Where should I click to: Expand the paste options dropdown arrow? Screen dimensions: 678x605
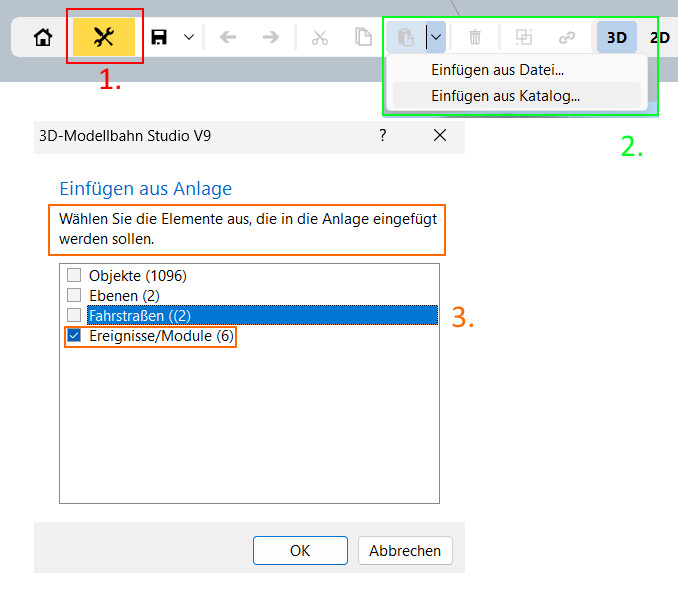coord(436,37)
